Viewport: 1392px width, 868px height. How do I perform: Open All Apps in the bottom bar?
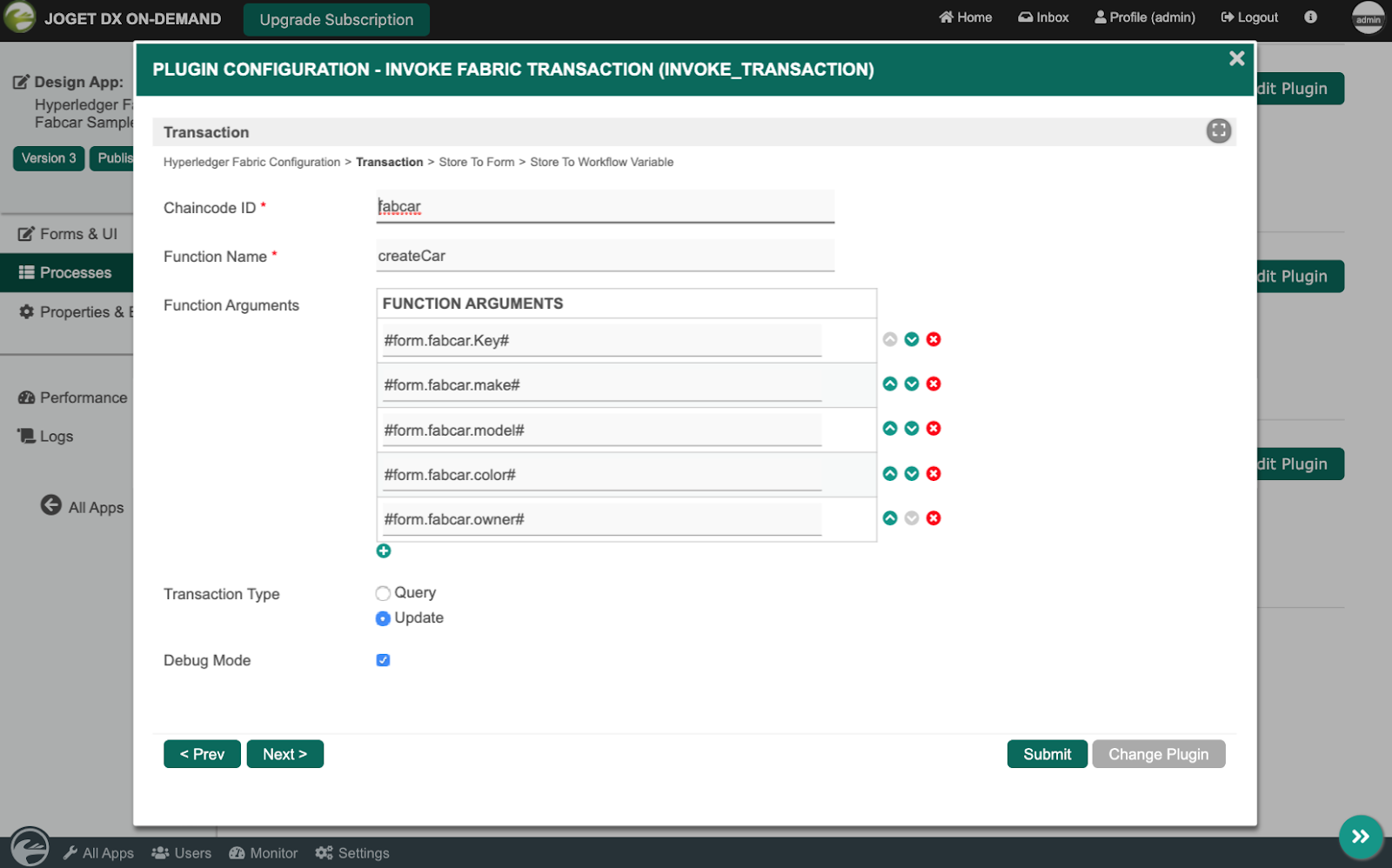(x=98, y=853)
